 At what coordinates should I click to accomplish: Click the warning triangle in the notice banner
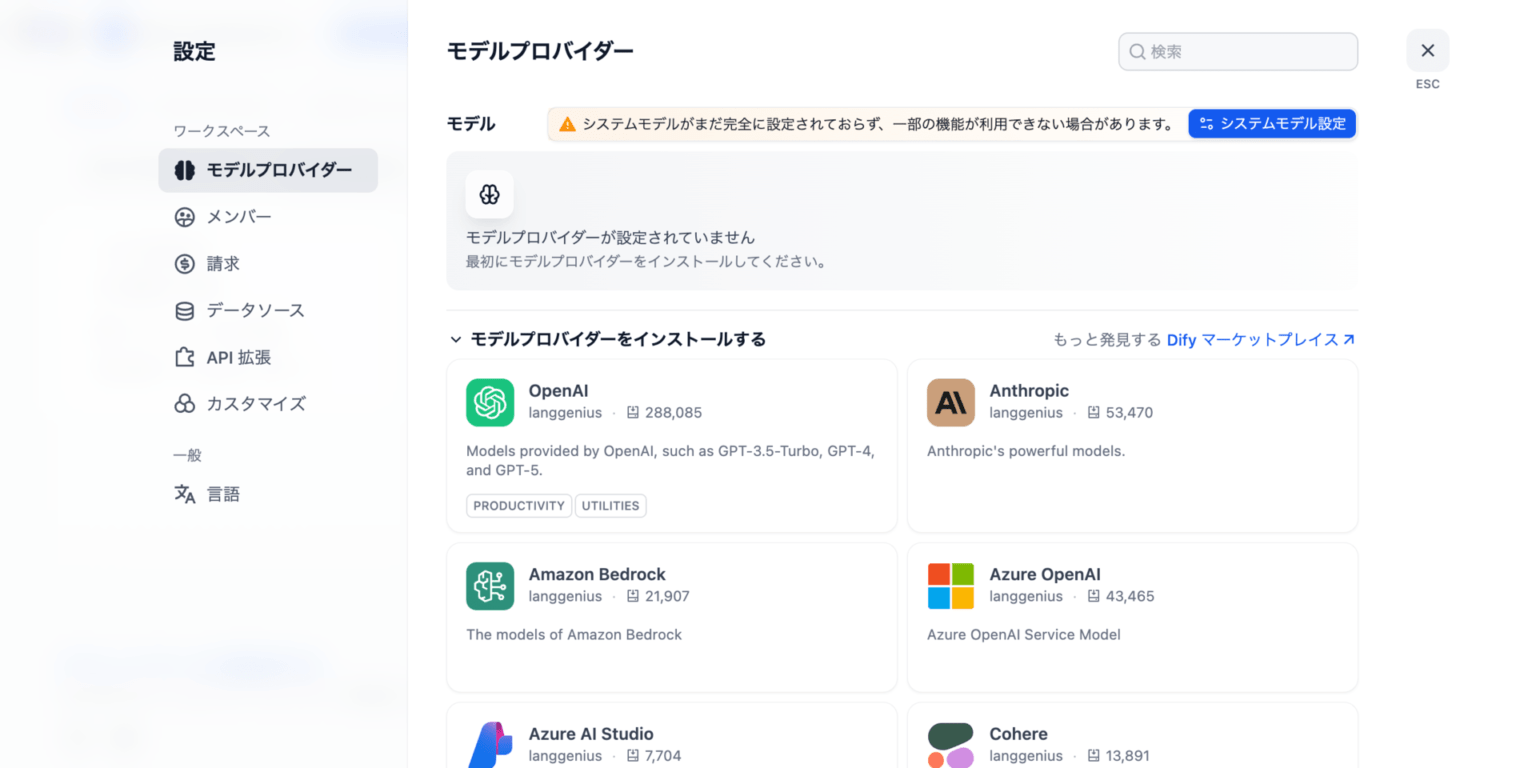coord(566,123)
